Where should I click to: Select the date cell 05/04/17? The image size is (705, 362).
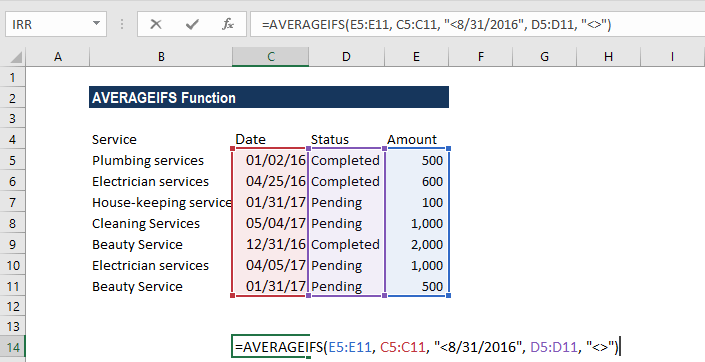(270, 223)
